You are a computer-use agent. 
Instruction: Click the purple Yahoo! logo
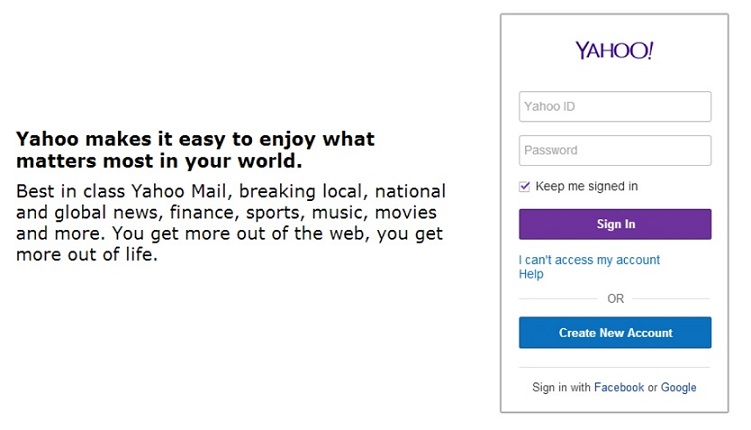coord(614,50)
